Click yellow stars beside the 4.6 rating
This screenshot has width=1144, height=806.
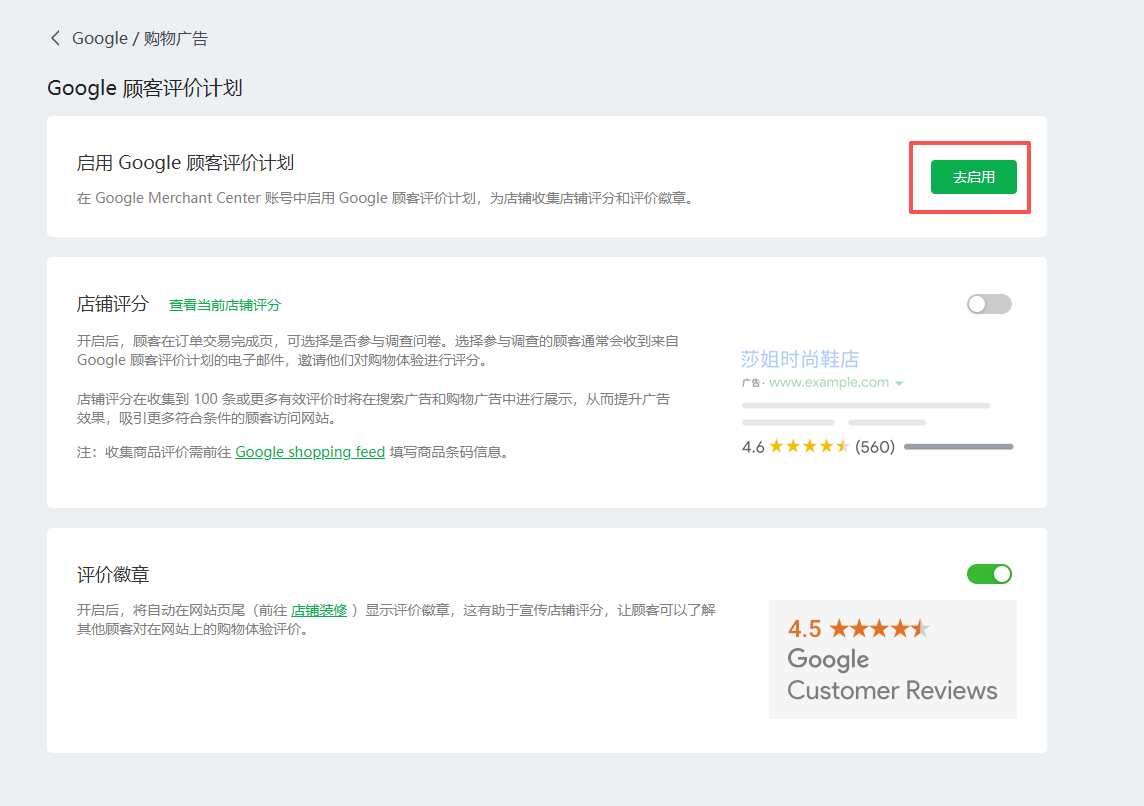click(809, 447)
